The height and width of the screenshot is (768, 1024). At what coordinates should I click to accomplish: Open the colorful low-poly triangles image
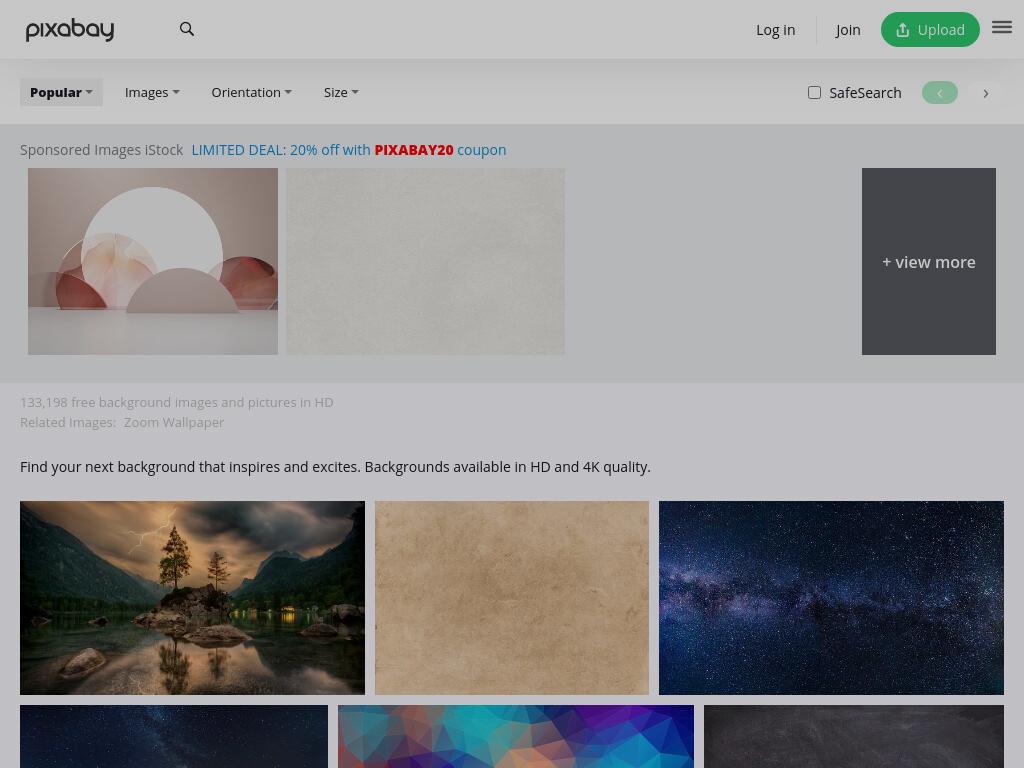point(516,737)
